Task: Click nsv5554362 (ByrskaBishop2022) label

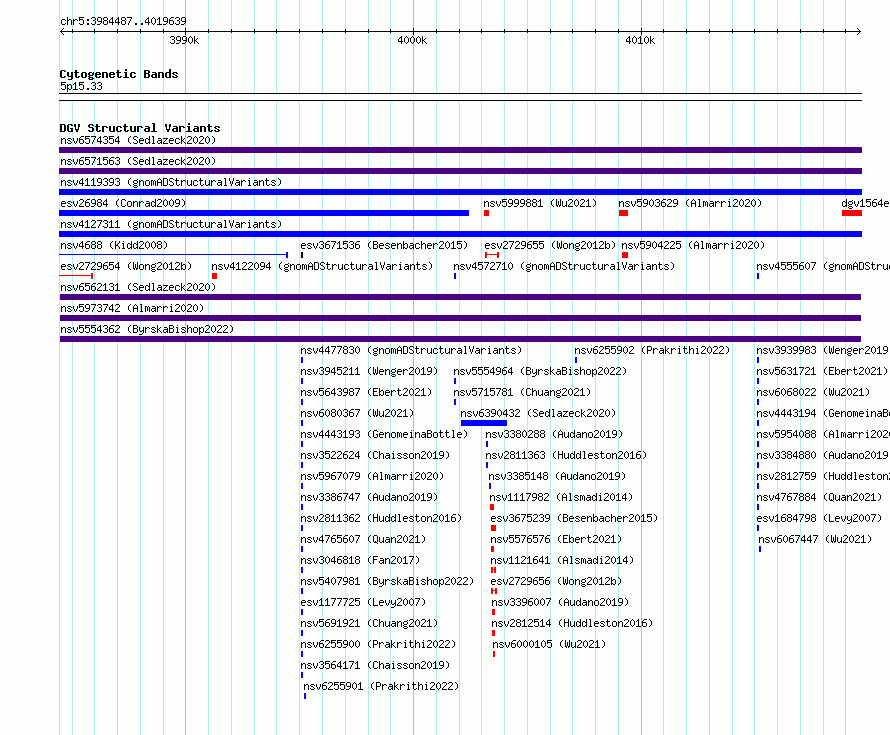Action: click(147, 329)
